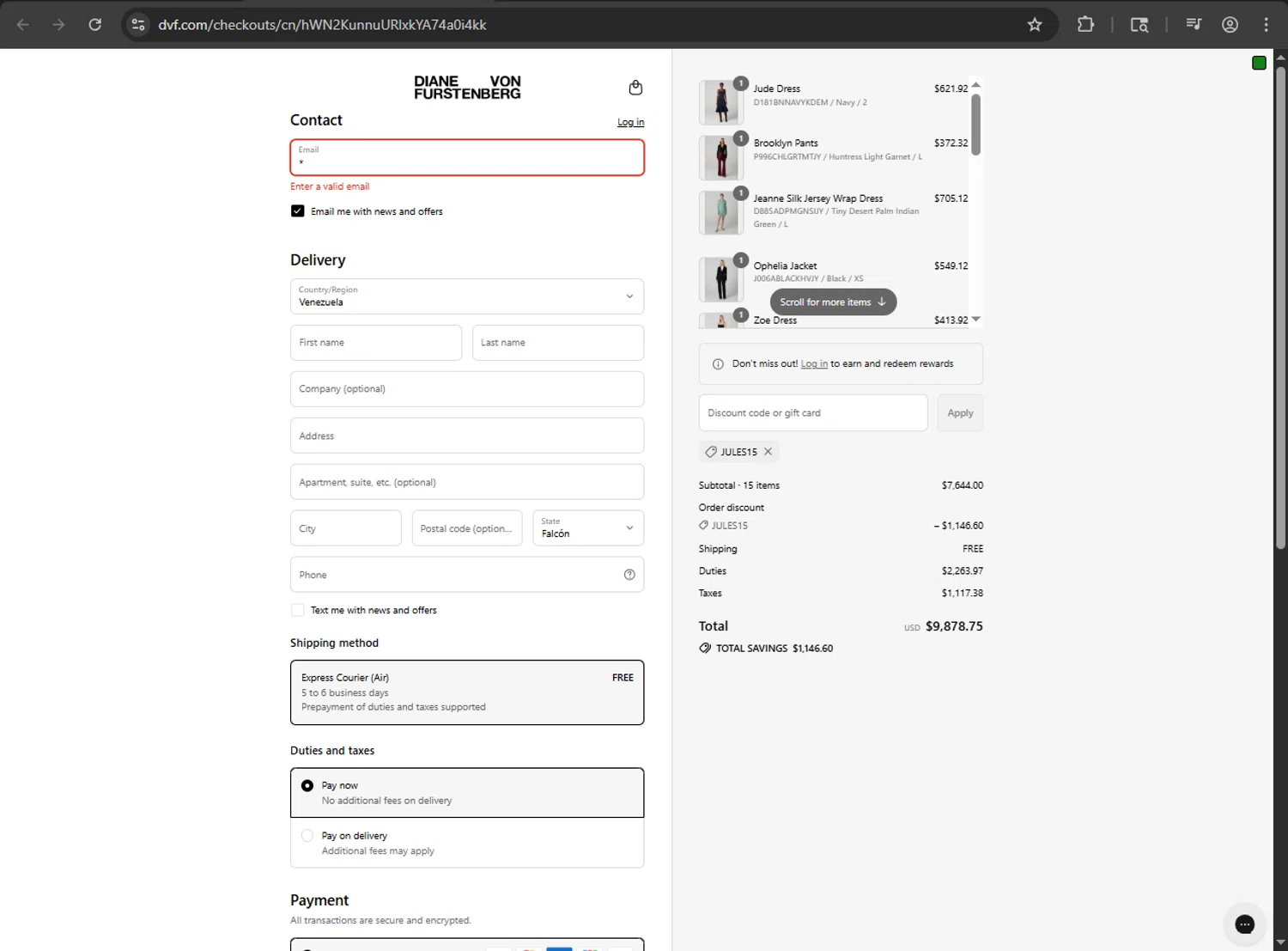The height and width of the screenshot is (951, 1288).
Task: Click the order list scroll up arrow
Action: 975,85
